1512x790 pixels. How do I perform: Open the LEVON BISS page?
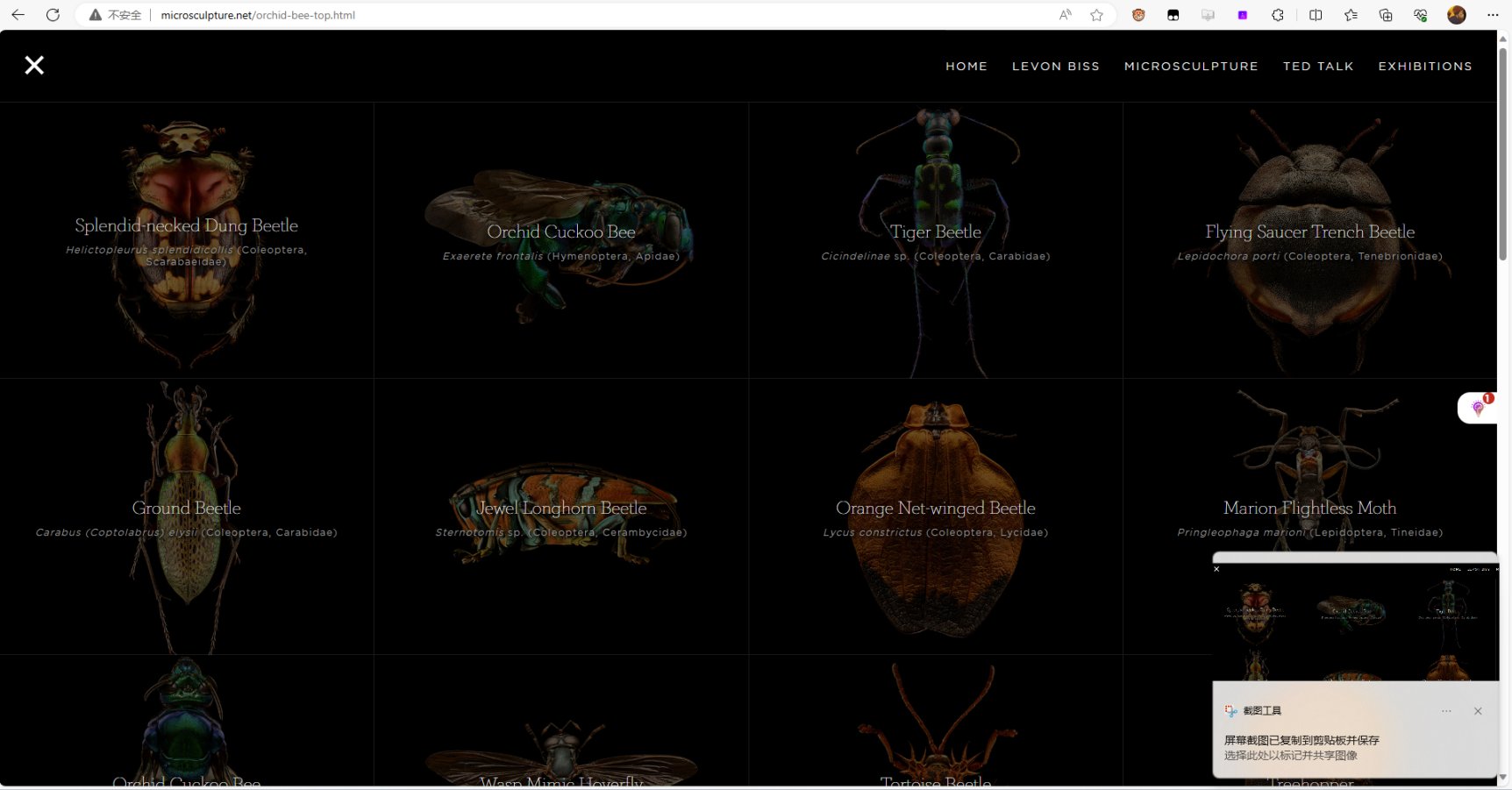coord(1056,66)
